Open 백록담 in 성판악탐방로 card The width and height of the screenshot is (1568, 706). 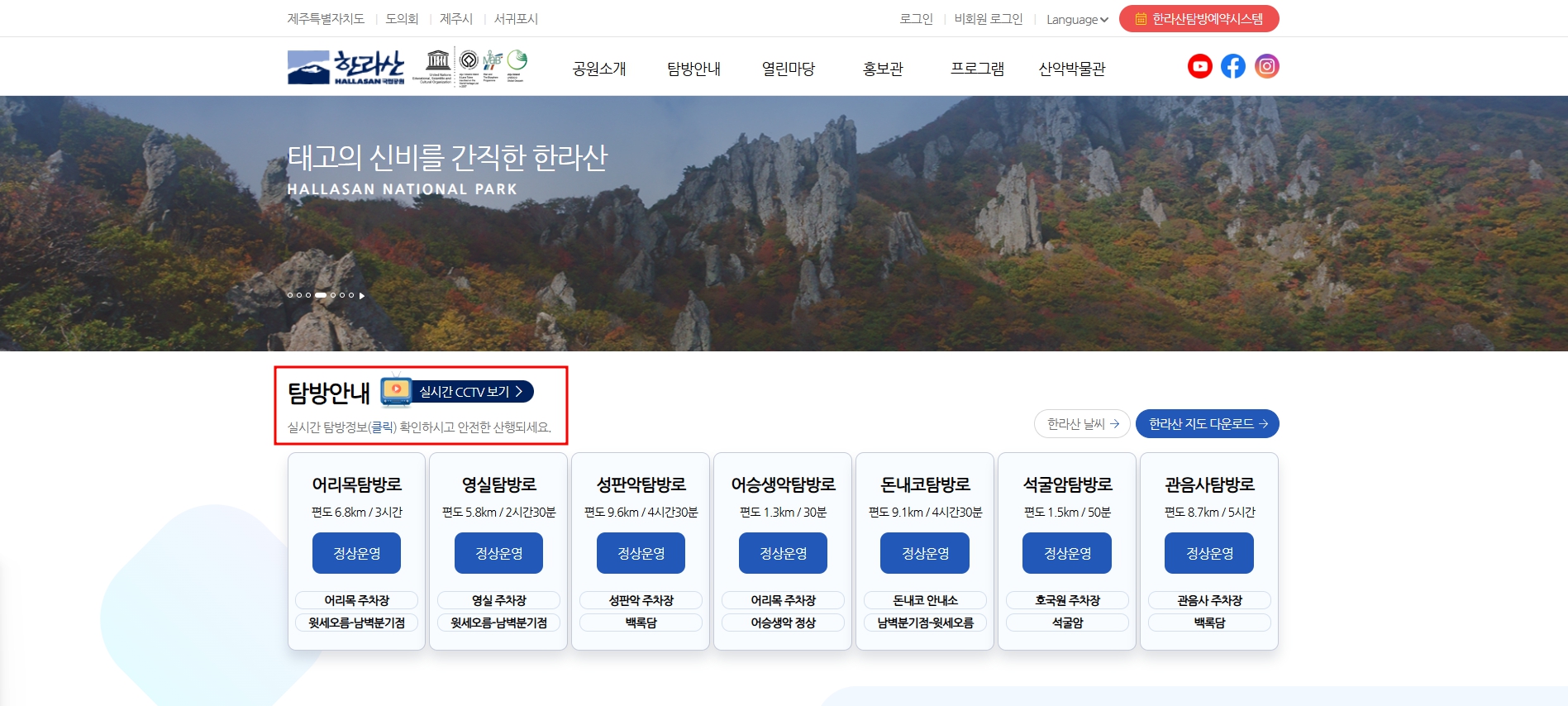tap(641, 623)
